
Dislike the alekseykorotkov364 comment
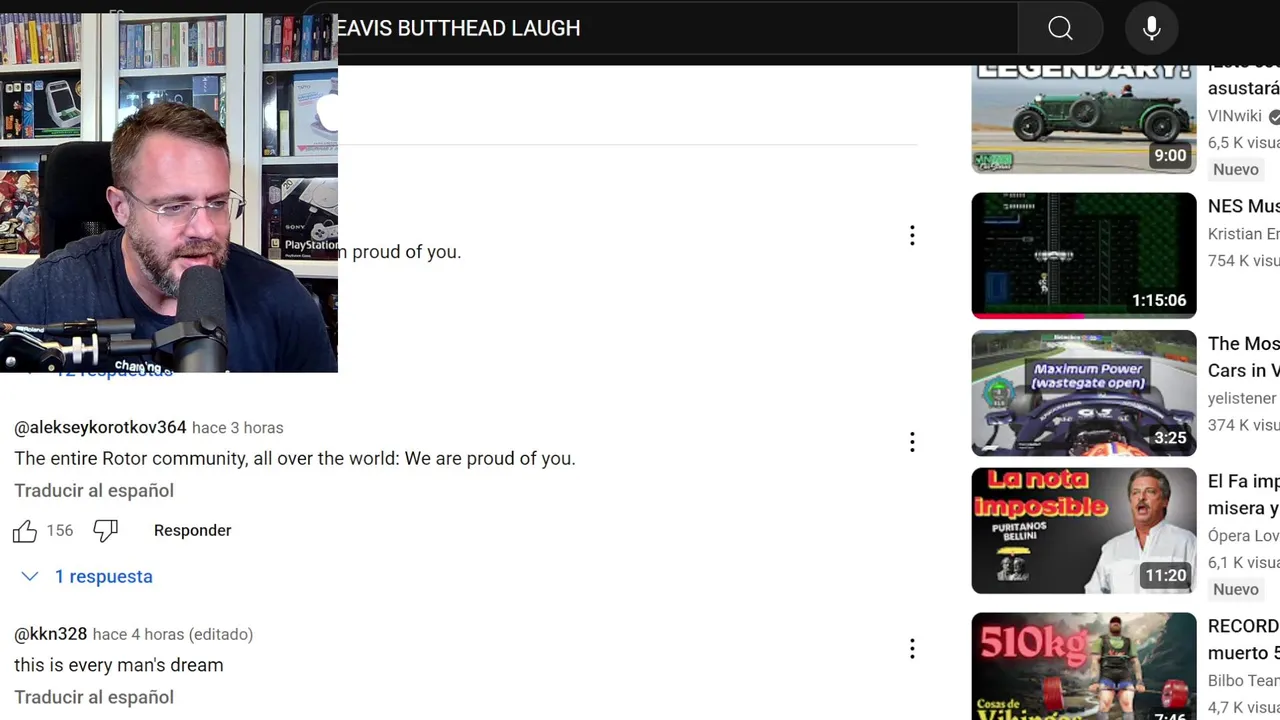(x=105, y=531)
